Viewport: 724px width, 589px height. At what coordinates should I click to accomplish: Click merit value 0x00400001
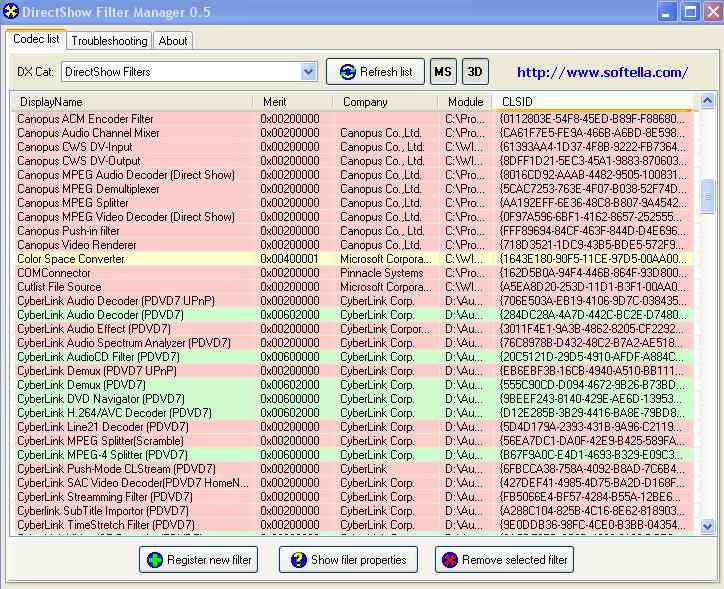290,259
